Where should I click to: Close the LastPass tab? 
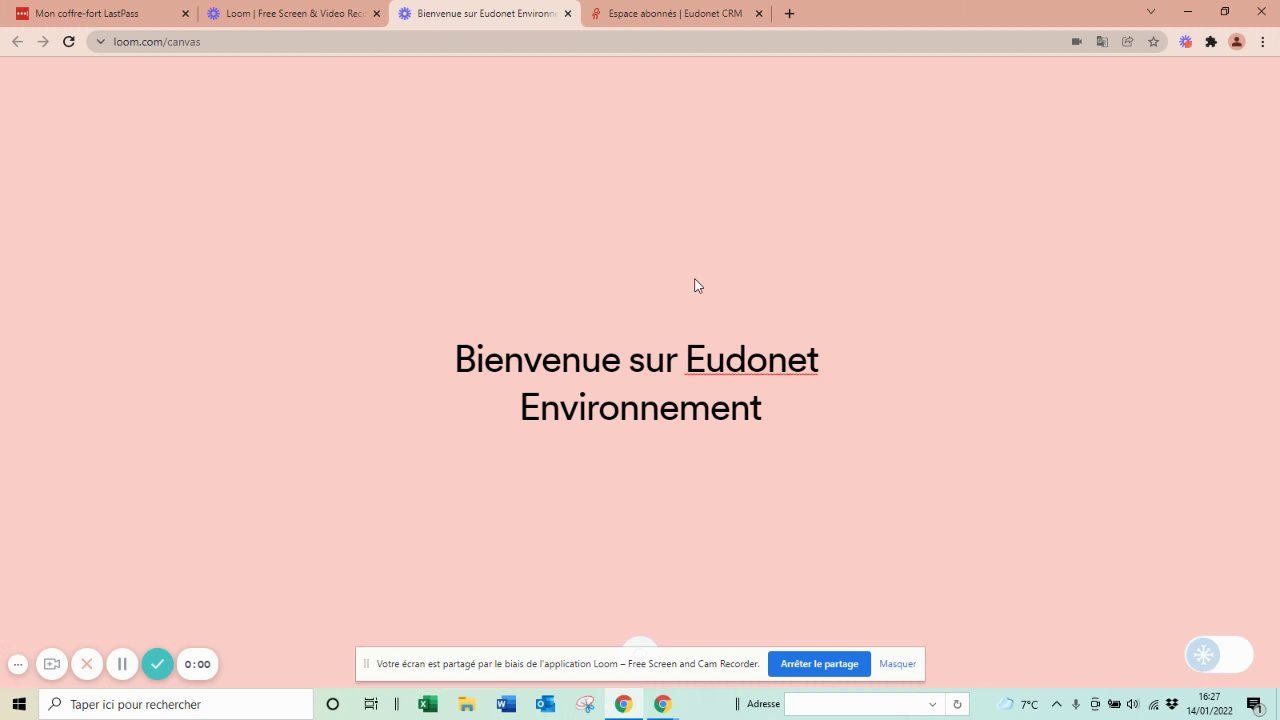click(185, 14)
